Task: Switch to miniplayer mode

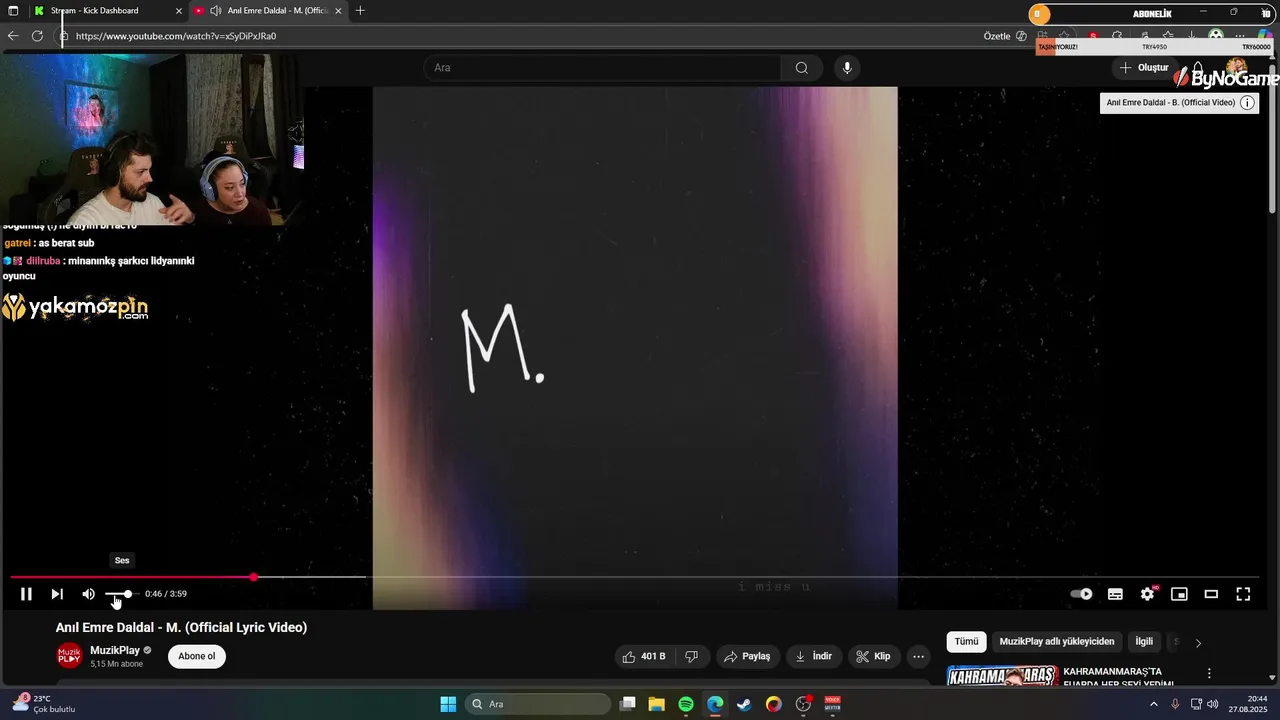Action: [x=1179, y=594]
